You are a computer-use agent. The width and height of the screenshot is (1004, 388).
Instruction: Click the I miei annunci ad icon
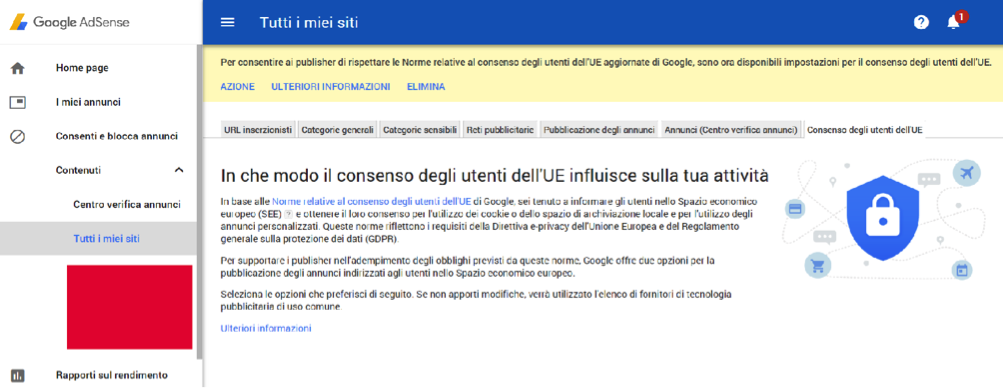[18, 102]
